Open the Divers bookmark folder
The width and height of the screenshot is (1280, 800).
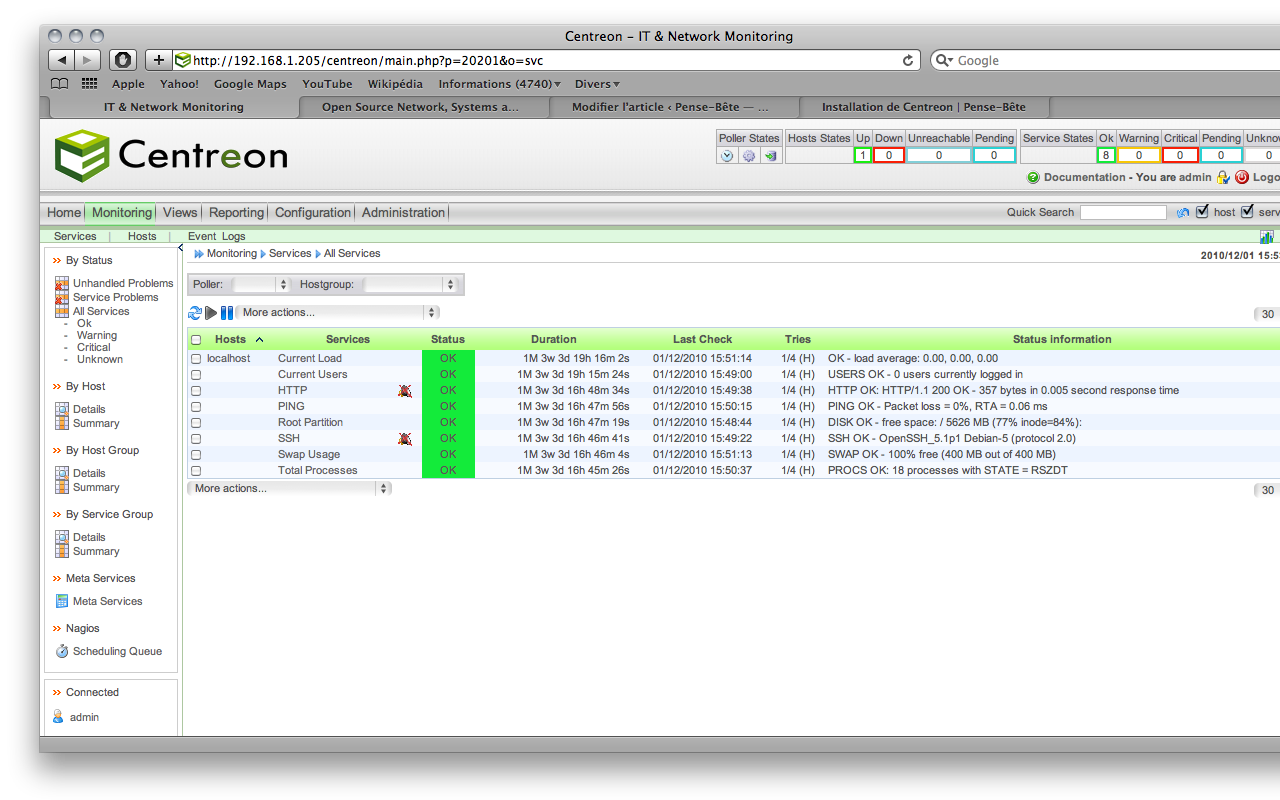pyautogui.click(x=597, y=84)
